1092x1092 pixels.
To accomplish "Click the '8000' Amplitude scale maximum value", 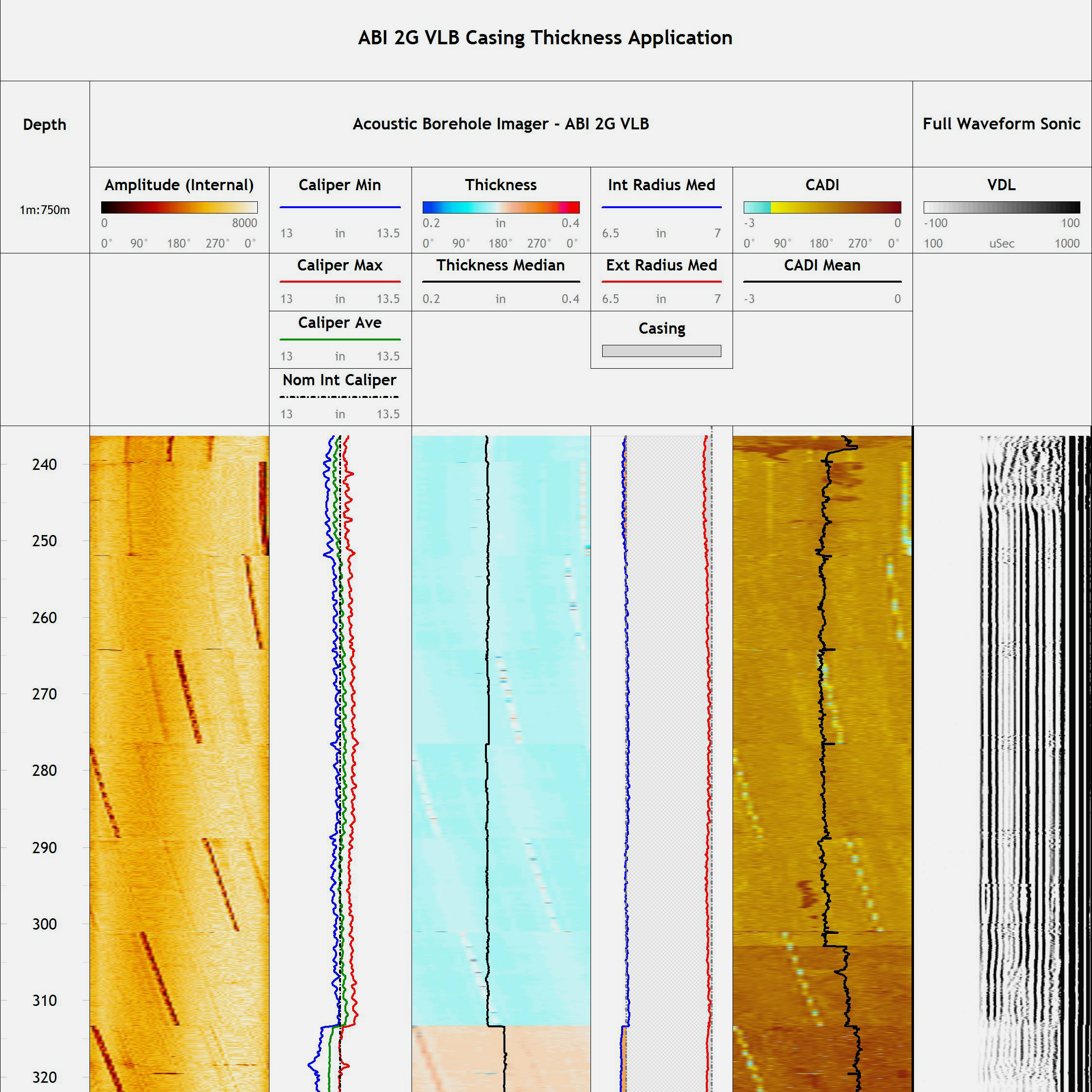I will pos(244,223).
